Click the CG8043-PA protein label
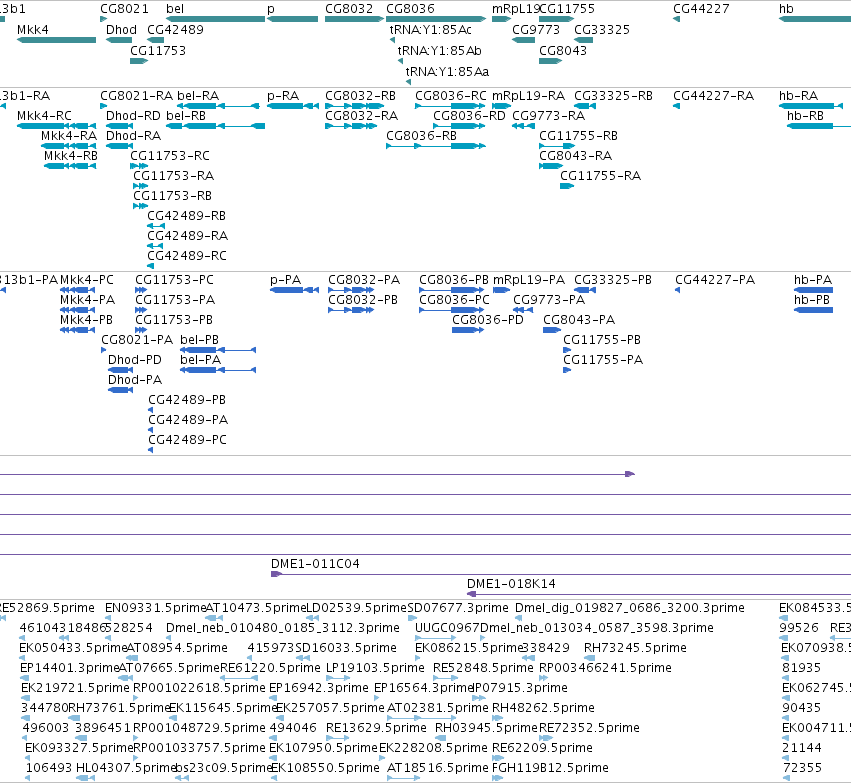This screenshot has height=783, width=851. point(579,320)
